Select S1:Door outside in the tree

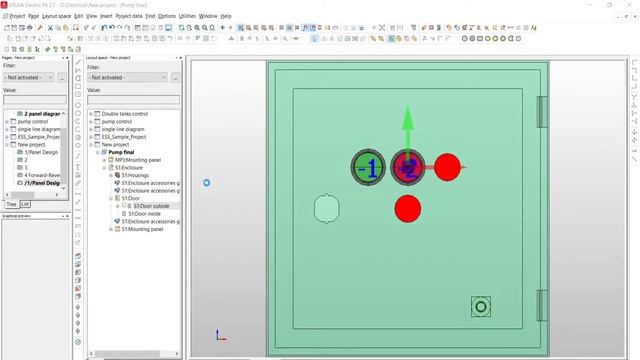tap(151, 206)
